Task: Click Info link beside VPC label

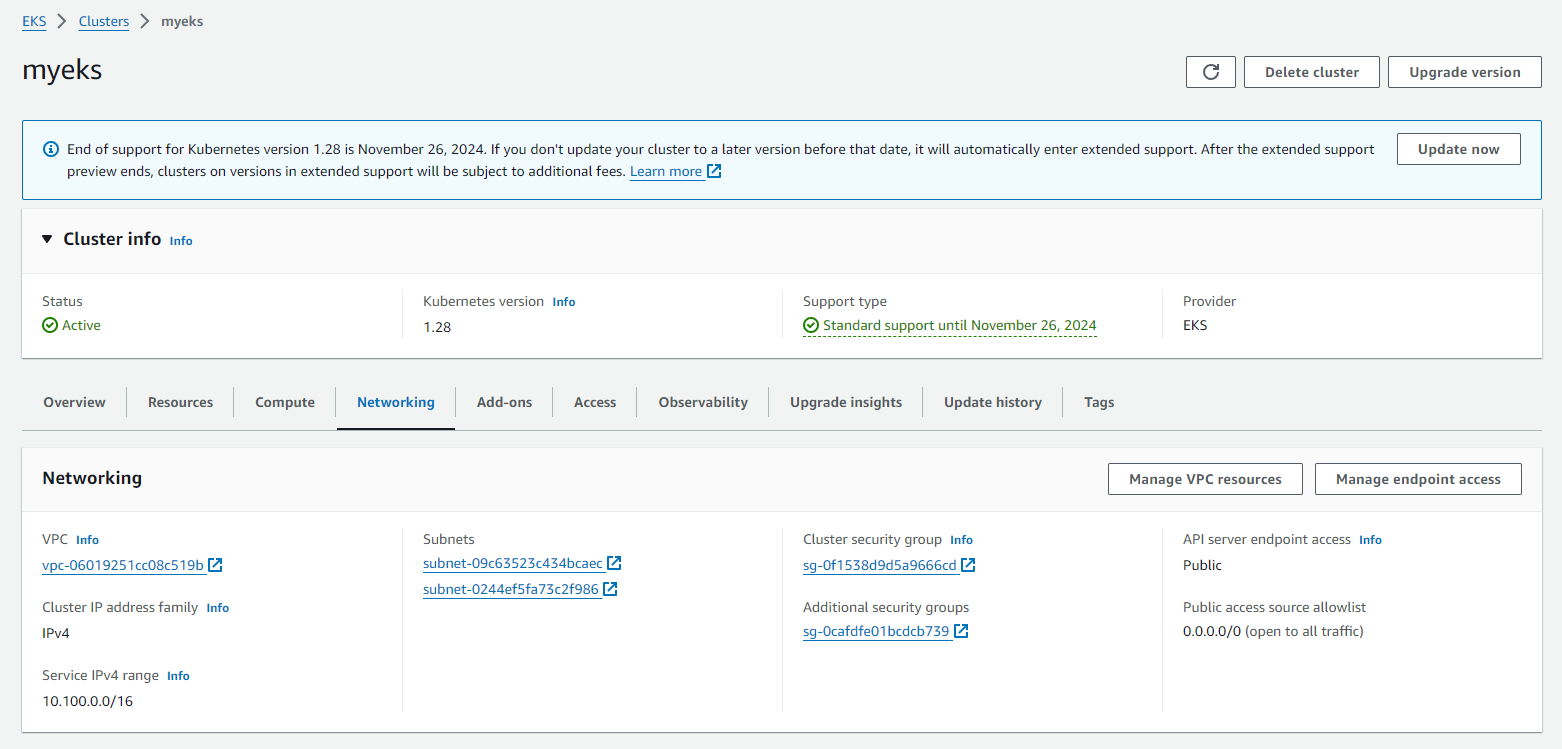Action: pos(87,539)
